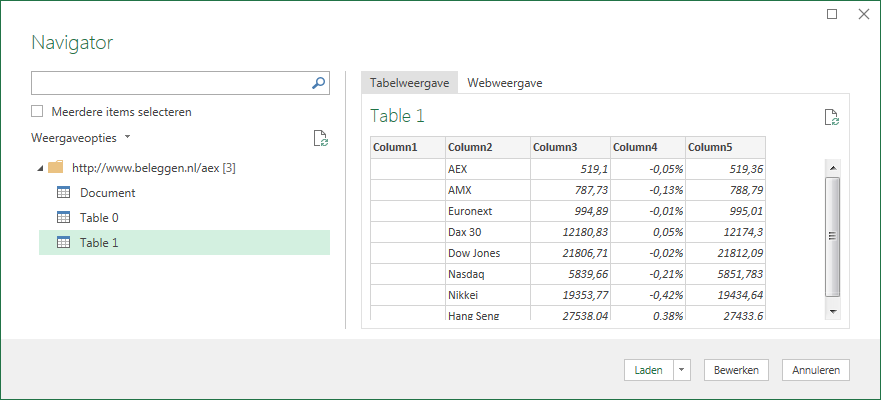The height and width of the screenshot is (400, 881).
Task: Collapse the beleggen.nl/aex tree node
Action: click(40, 167)
